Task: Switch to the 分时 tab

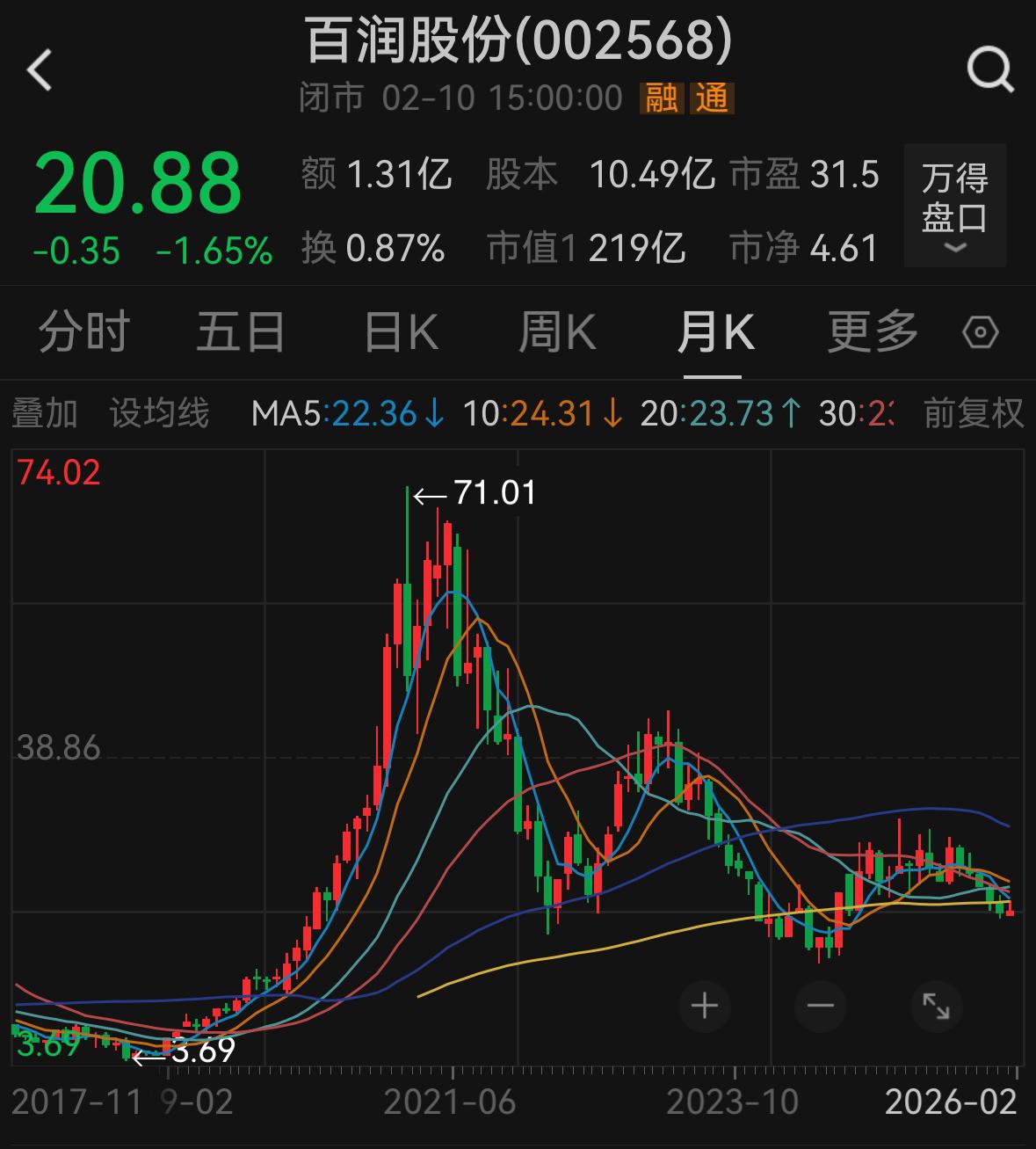Action: tap(84, 333)
